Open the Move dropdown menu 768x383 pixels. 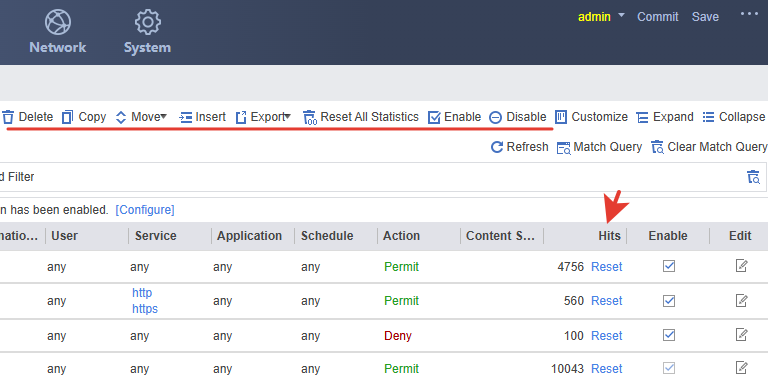pos(142,117)
